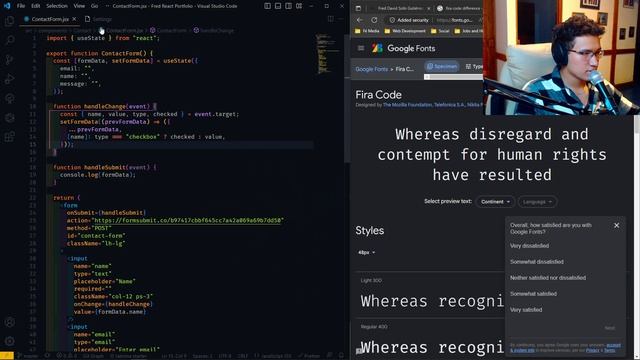This screenshot has width=640, height=360.
Task: Switch to the Settings editor tab
Action: point(98,19)
